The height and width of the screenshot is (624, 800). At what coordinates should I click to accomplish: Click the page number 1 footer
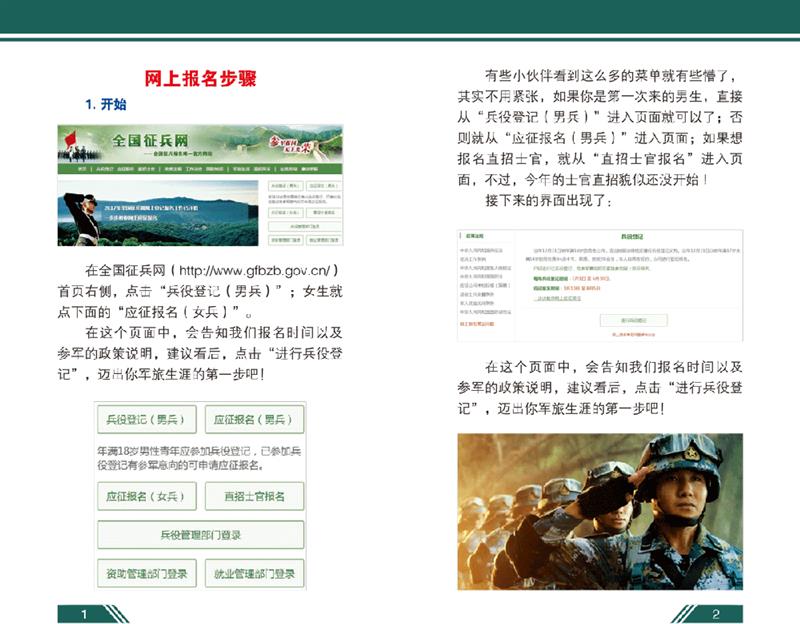tap(85, 614)
